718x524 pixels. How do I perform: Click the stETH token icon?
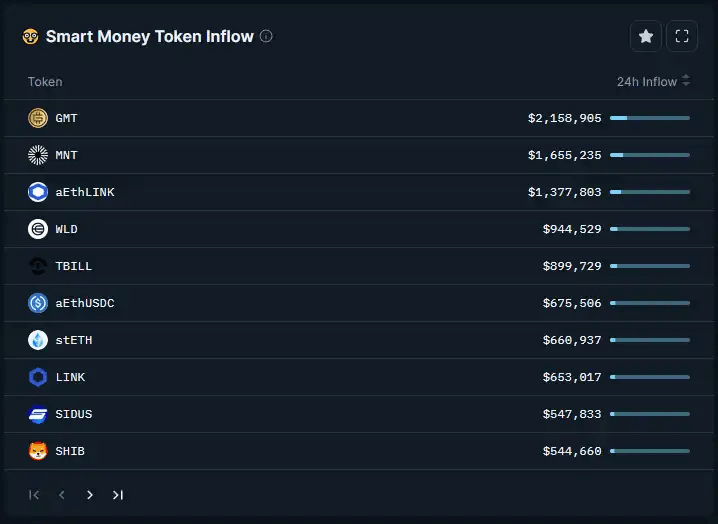pos(38,340)
